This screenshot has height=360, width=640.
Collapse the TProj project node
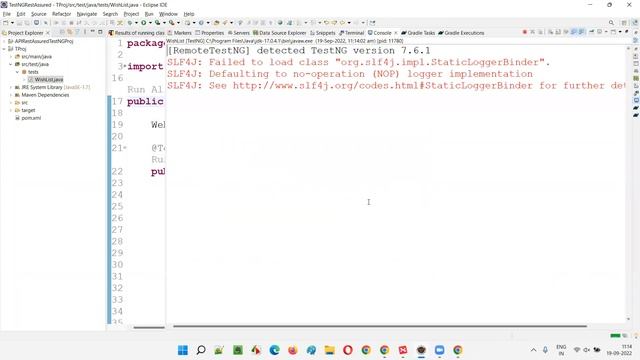pos(4,49)
